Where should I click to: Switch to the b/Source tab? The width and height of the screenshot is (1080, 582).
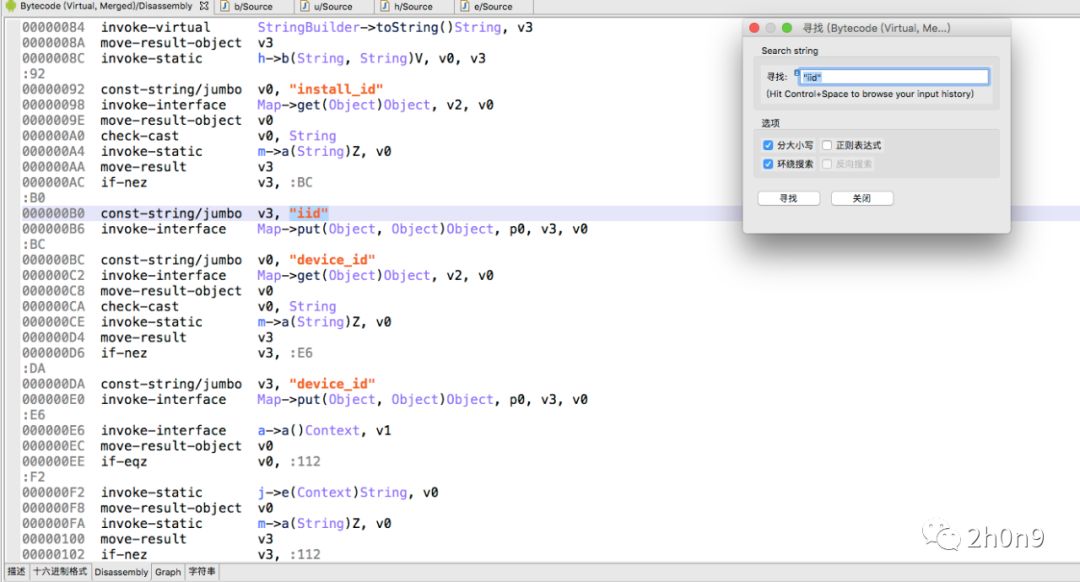[x=253, y=7]
